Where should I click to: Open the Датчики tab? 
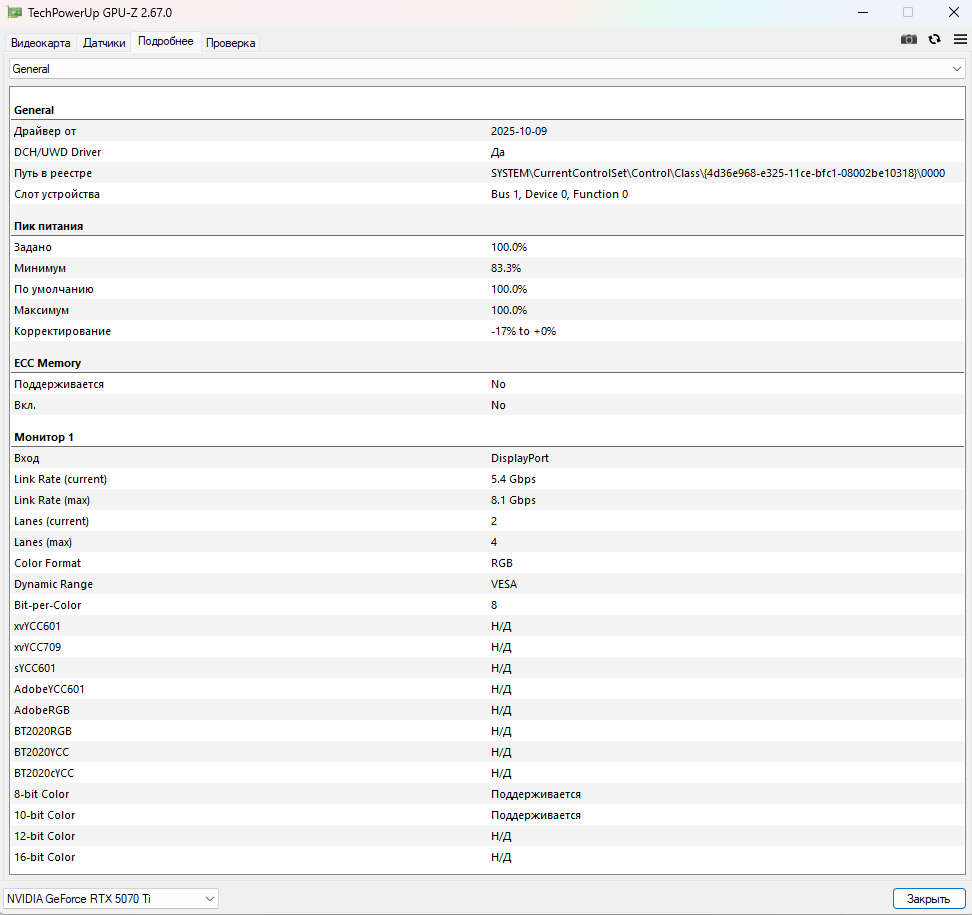pyautogui.click(x=104, y=43)
